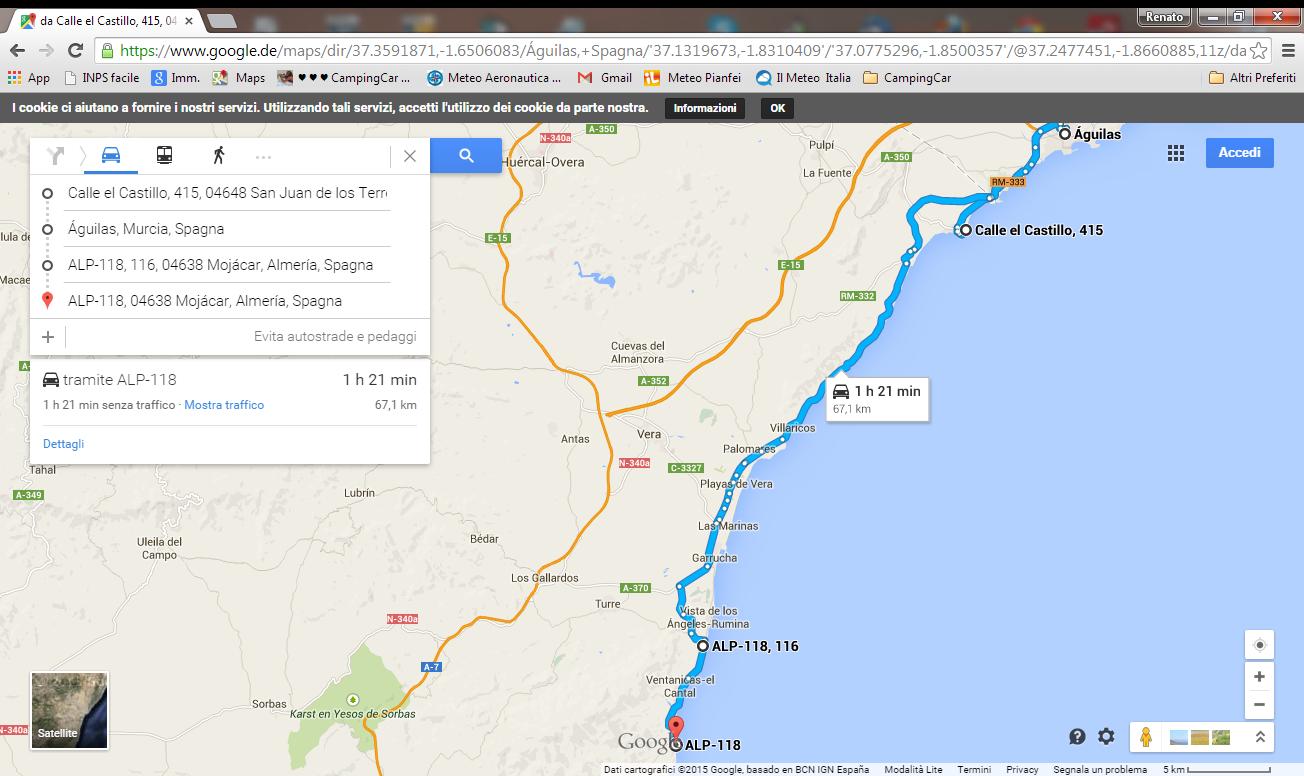The height and width of the screenshot is (776, 1304).
Task: Click ALP-118, 116 waypoint label
Action: pos(755,646)
